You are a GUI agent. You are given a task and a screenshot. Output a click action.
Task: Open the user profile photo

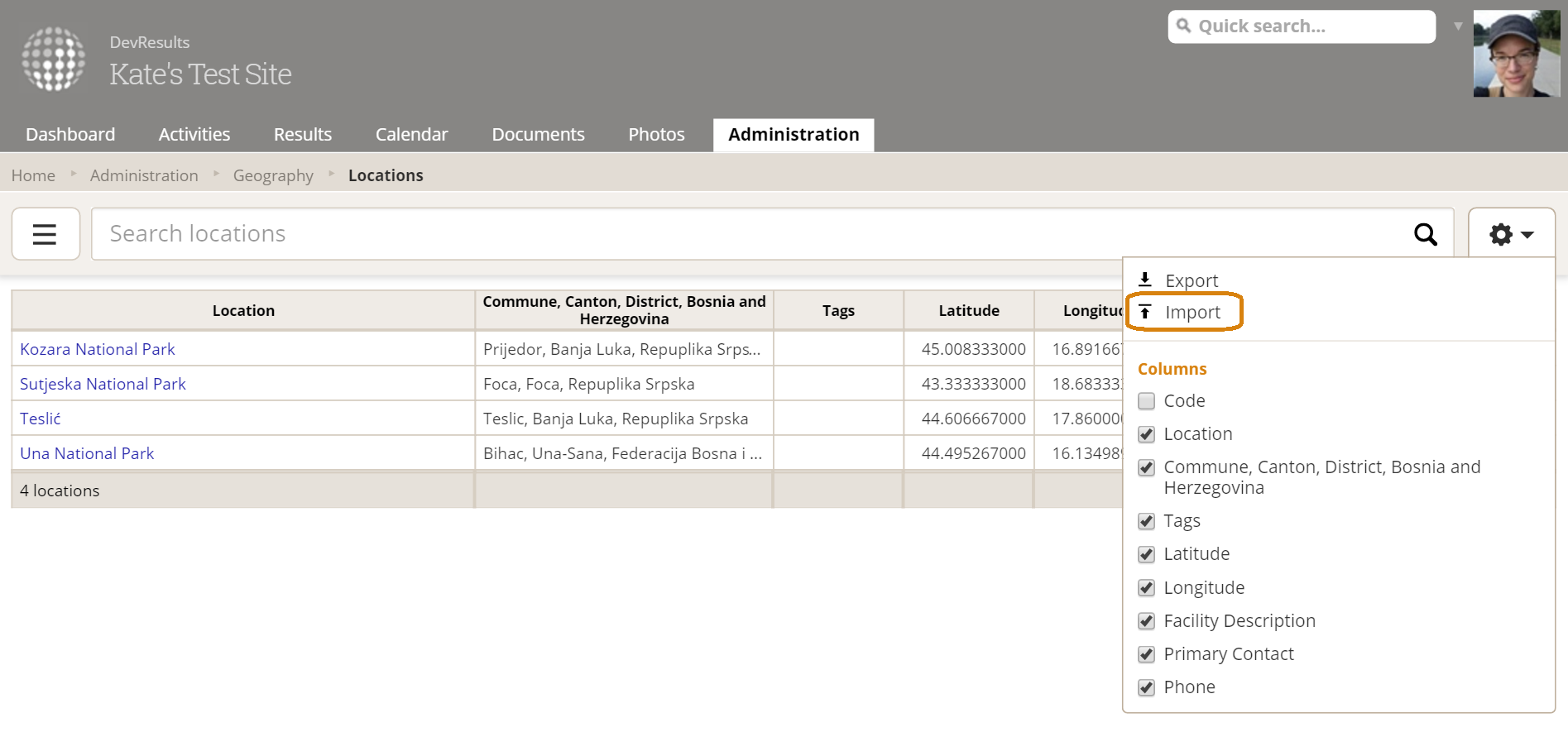click(1517, 54)
